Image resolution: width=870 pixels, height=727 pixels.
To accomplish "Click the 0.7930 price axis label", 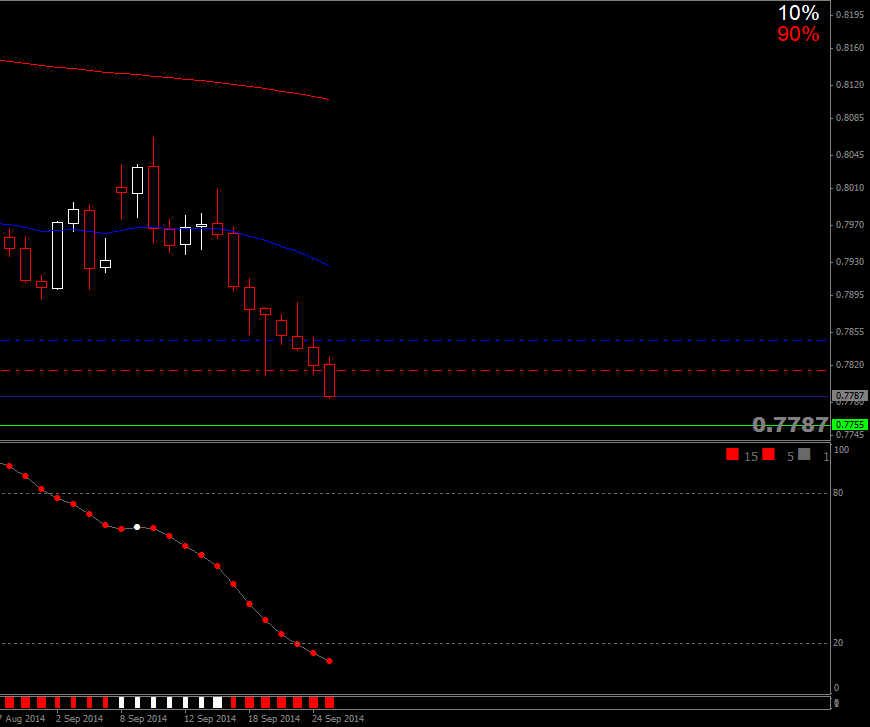I will [x=850, y=261].
